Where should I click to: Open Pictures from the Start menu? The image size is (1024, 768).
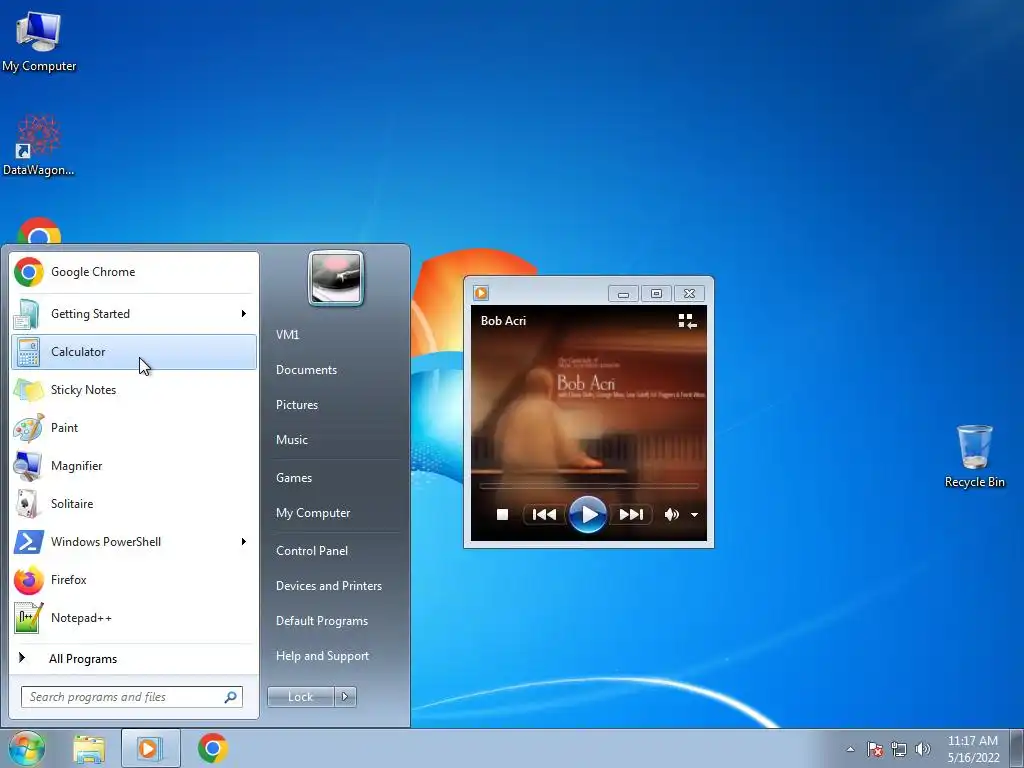pos(297,405)
